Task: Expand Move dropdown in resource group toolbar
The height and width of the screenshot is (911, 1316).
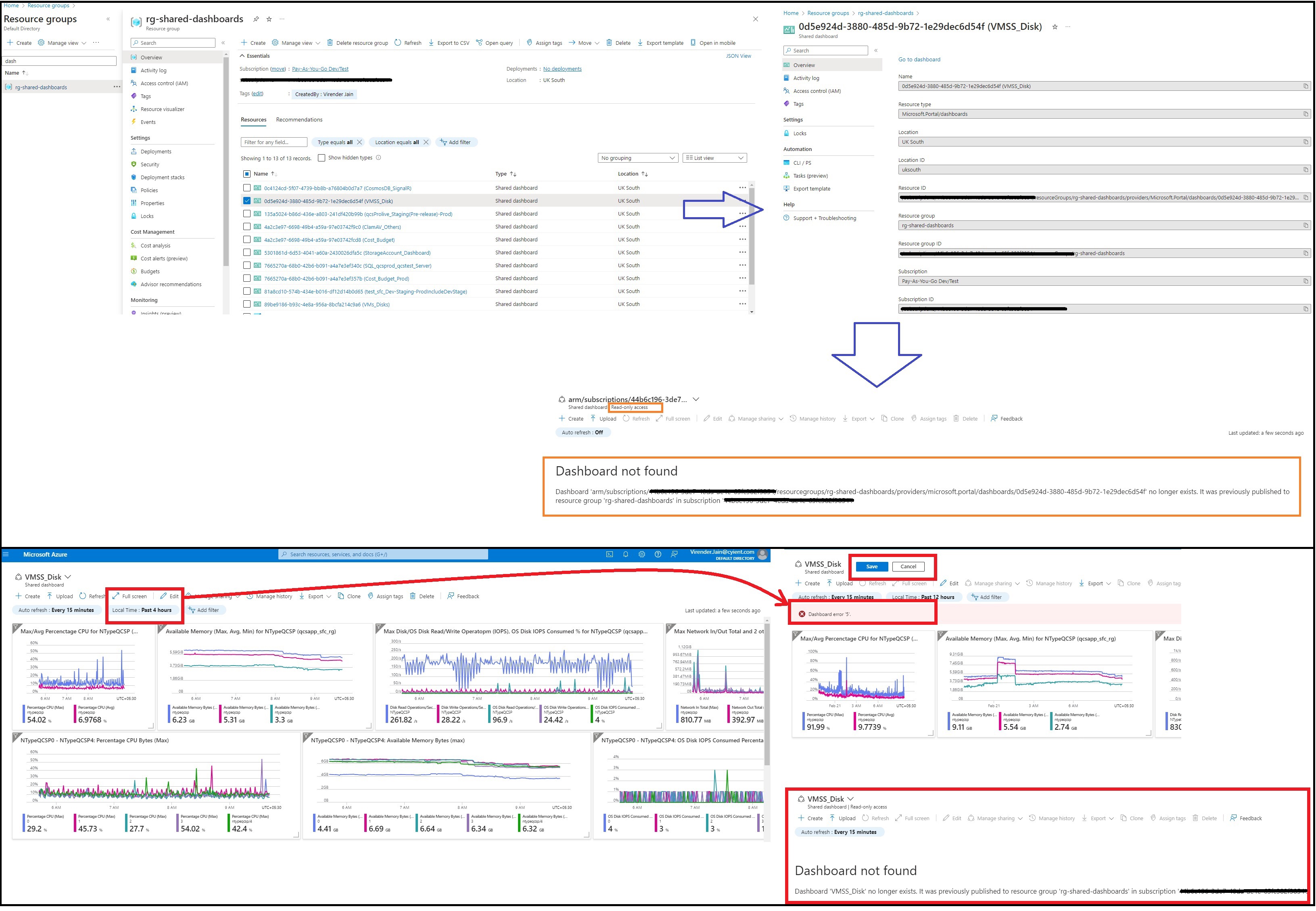Action: [x=583, y=43]
